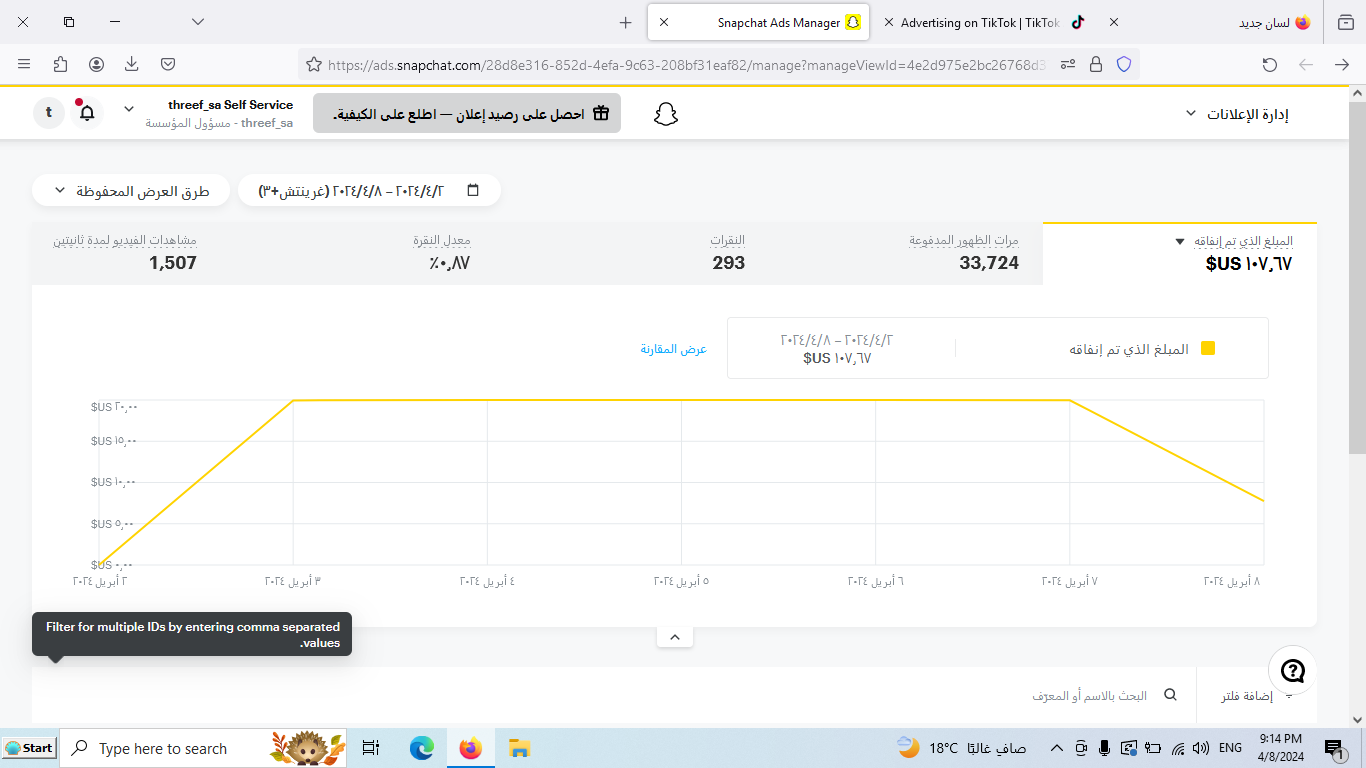Click the search magnifier icon

[1171, 695]
